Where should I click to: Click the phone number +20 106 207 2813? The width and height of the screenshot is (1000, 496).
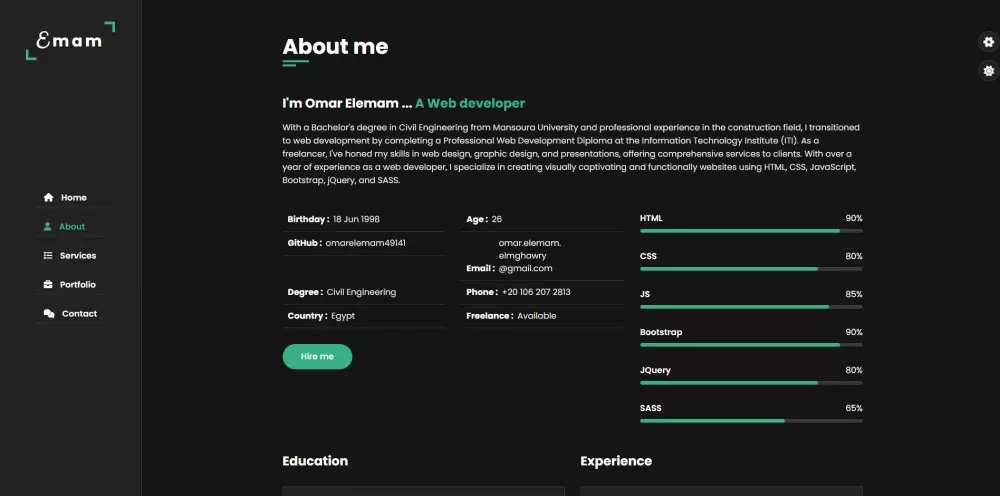(x=536, y=292)
